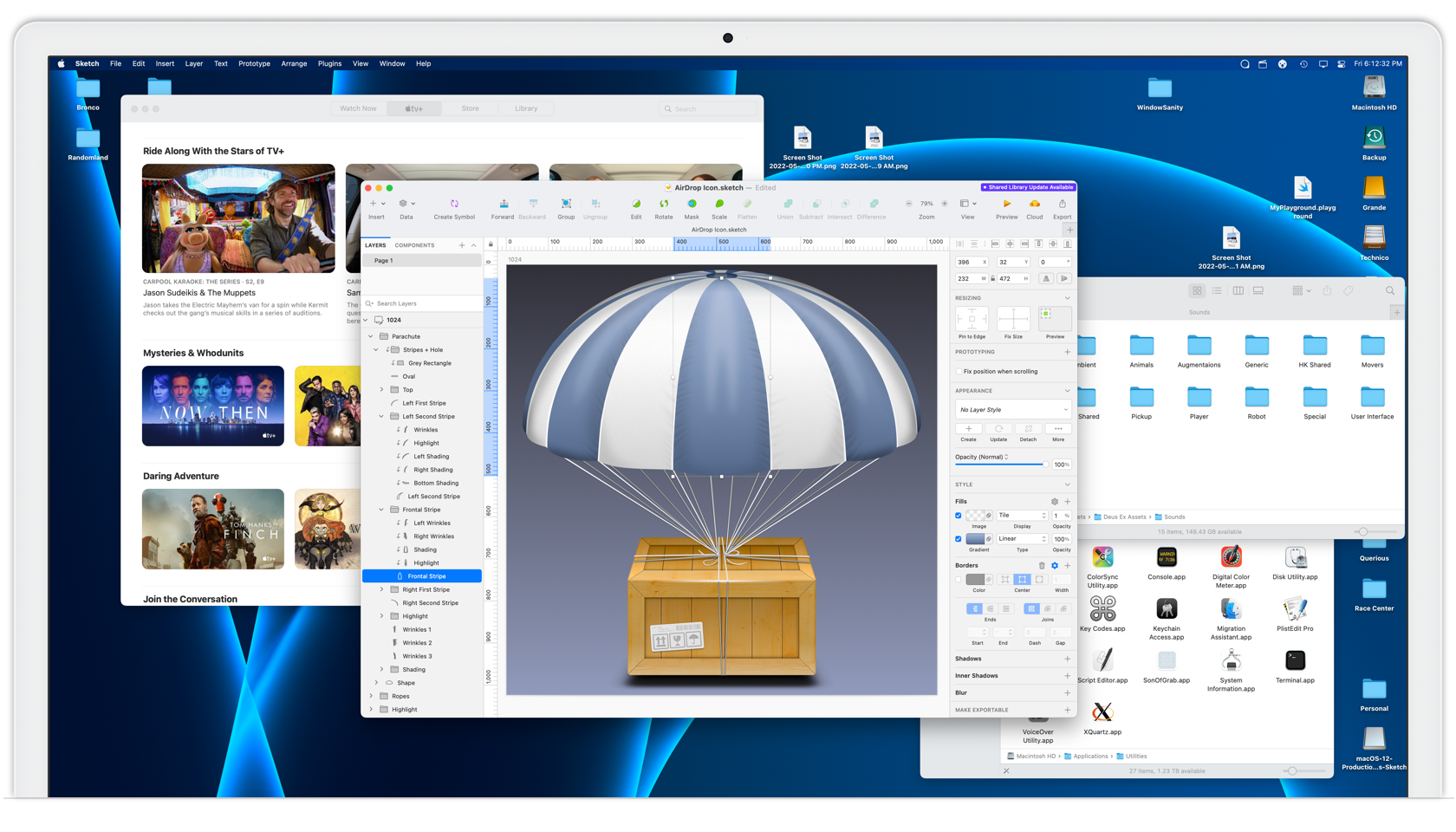Open Fills settings gear icon

(1055, 502)
